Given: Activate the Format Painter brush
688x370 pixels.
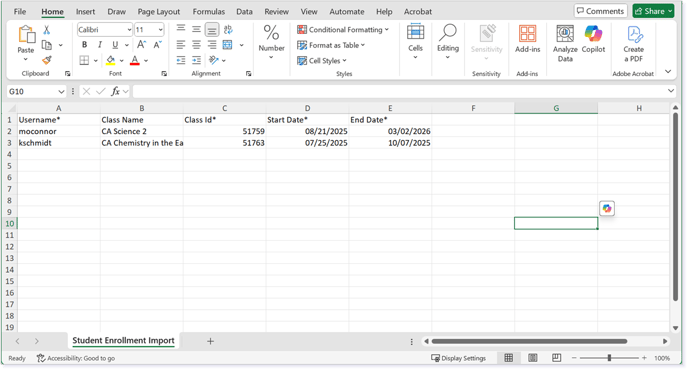Looking at the screenshot, I should (47, 60).
